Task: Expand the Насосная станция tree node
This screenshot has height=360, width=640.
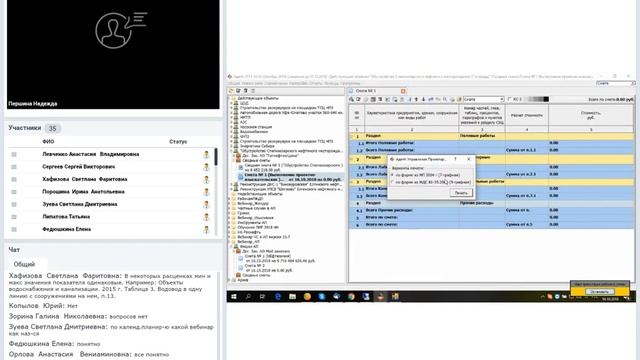Action: 231,127
